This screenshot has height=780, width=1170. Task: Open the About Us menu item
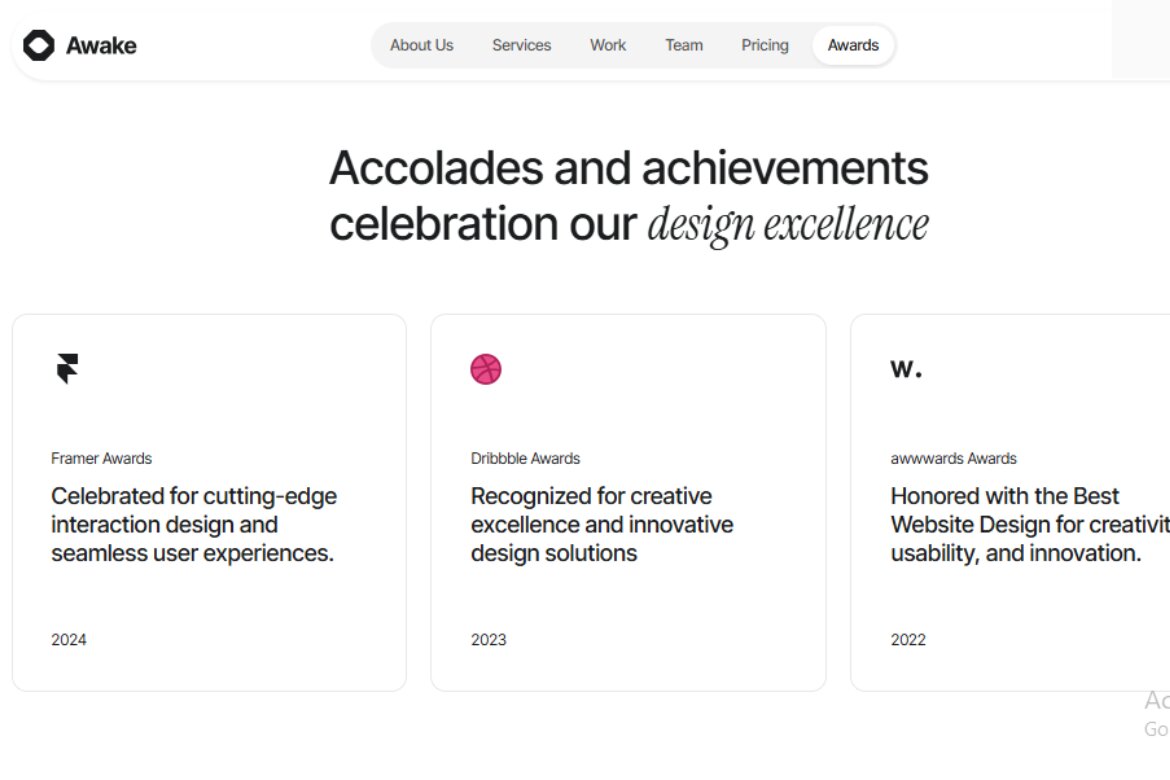tap(422, 45)
